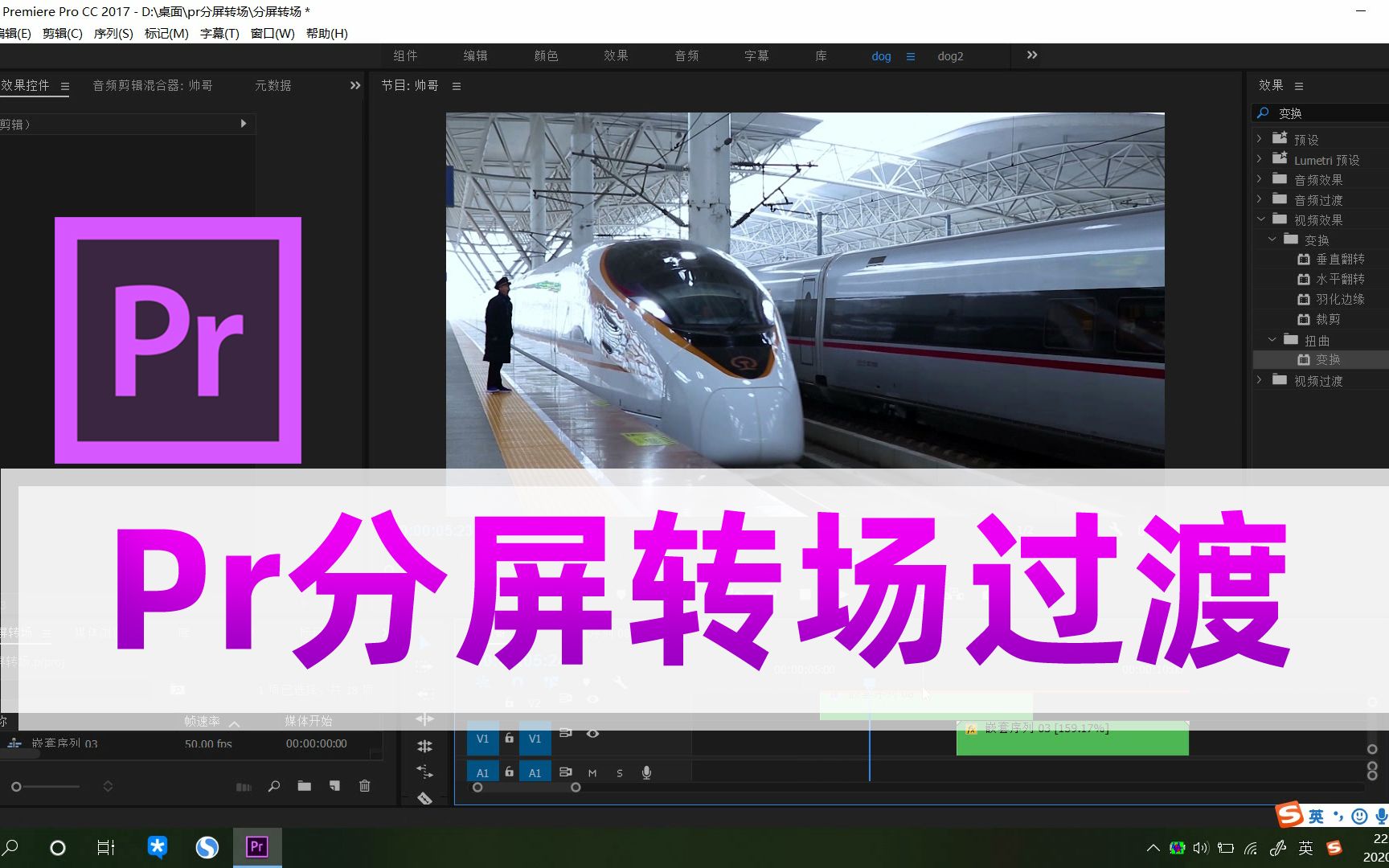Toggle sync lock on track A1

[566, 772]
